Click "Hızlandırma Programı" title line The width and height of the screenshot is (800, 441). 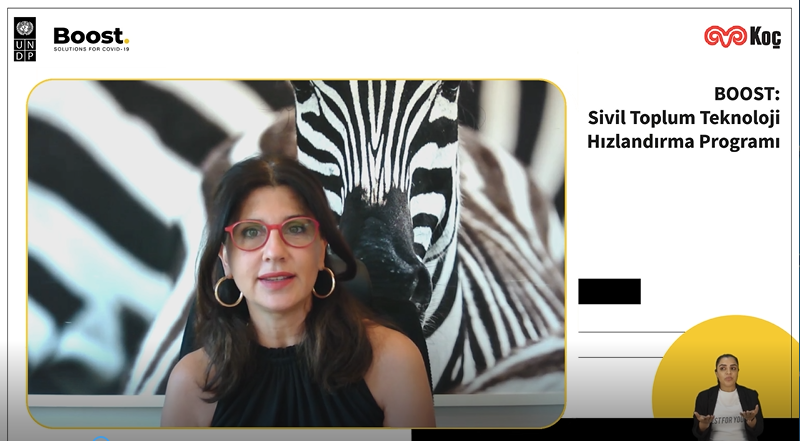[x=683, y=141]
